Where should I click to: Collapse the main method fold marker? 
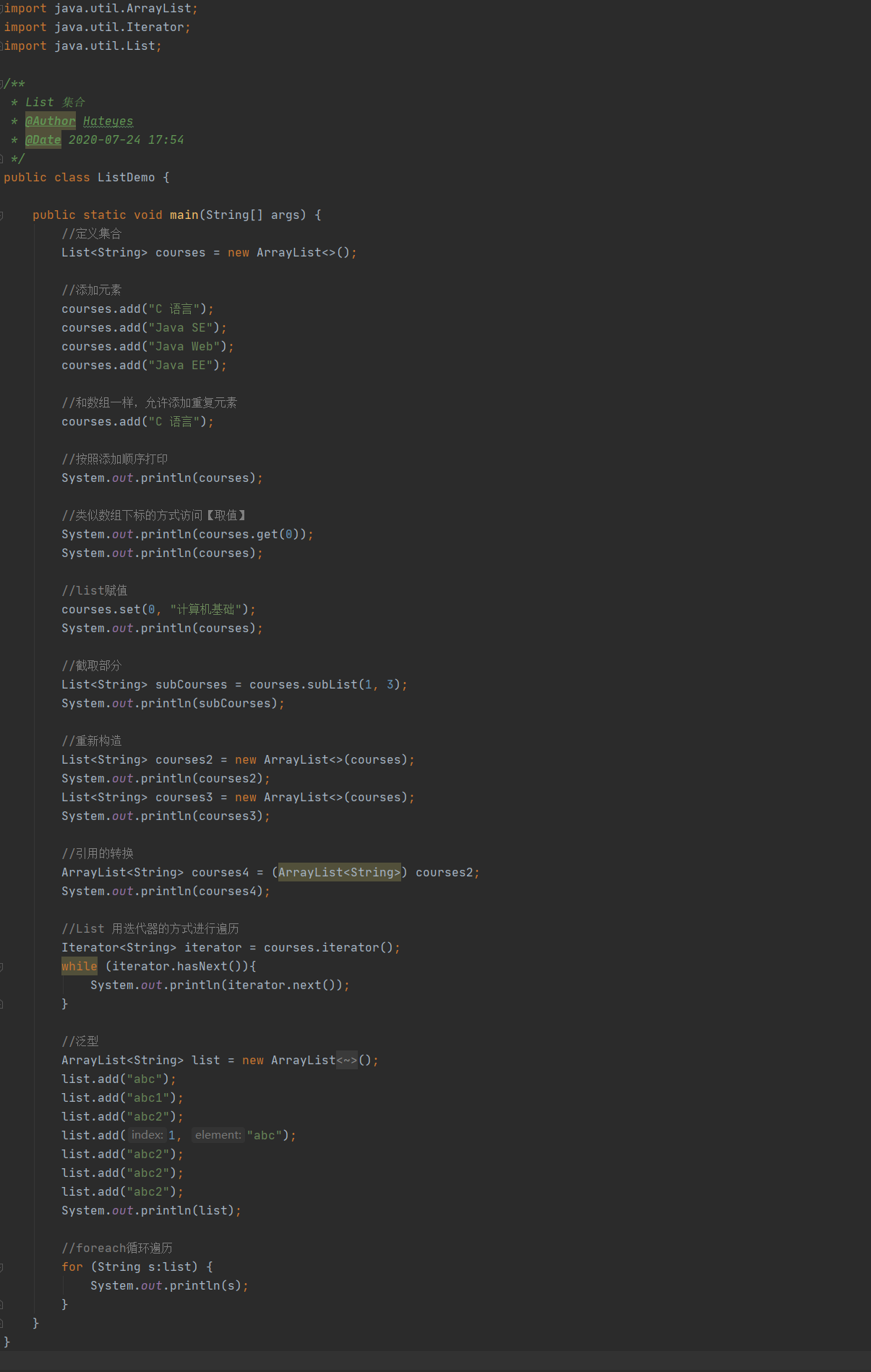(x=1, y=215)
